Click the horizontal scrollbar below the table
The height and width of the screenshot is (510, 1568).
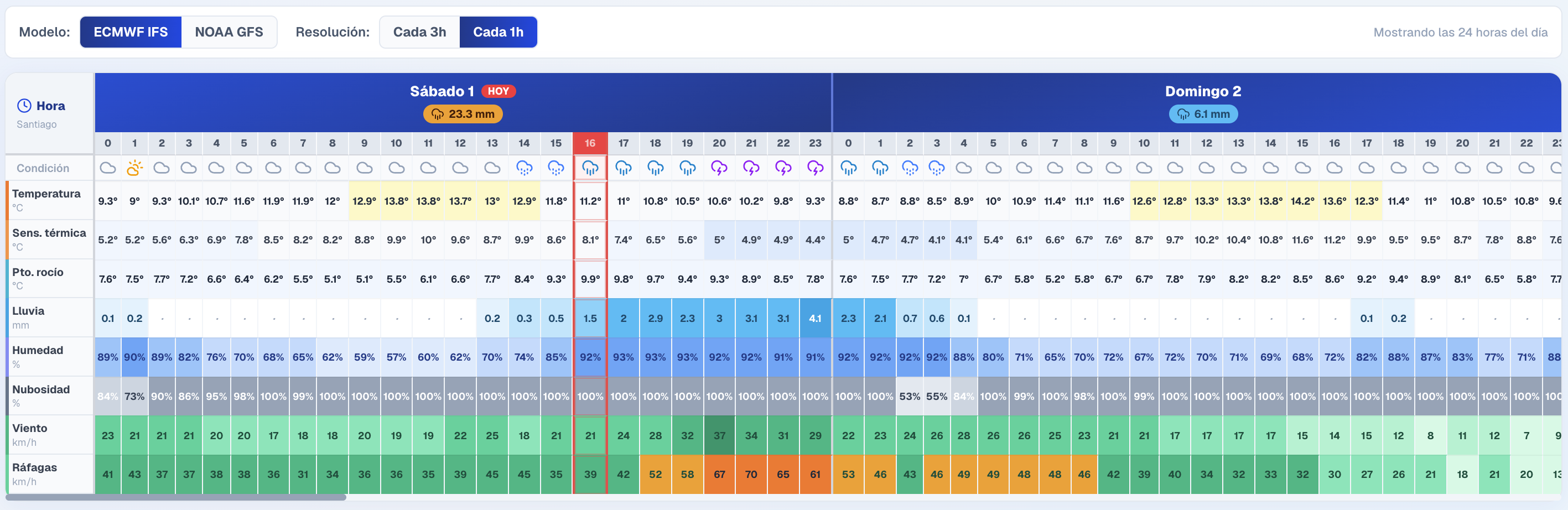pos(176,497)
